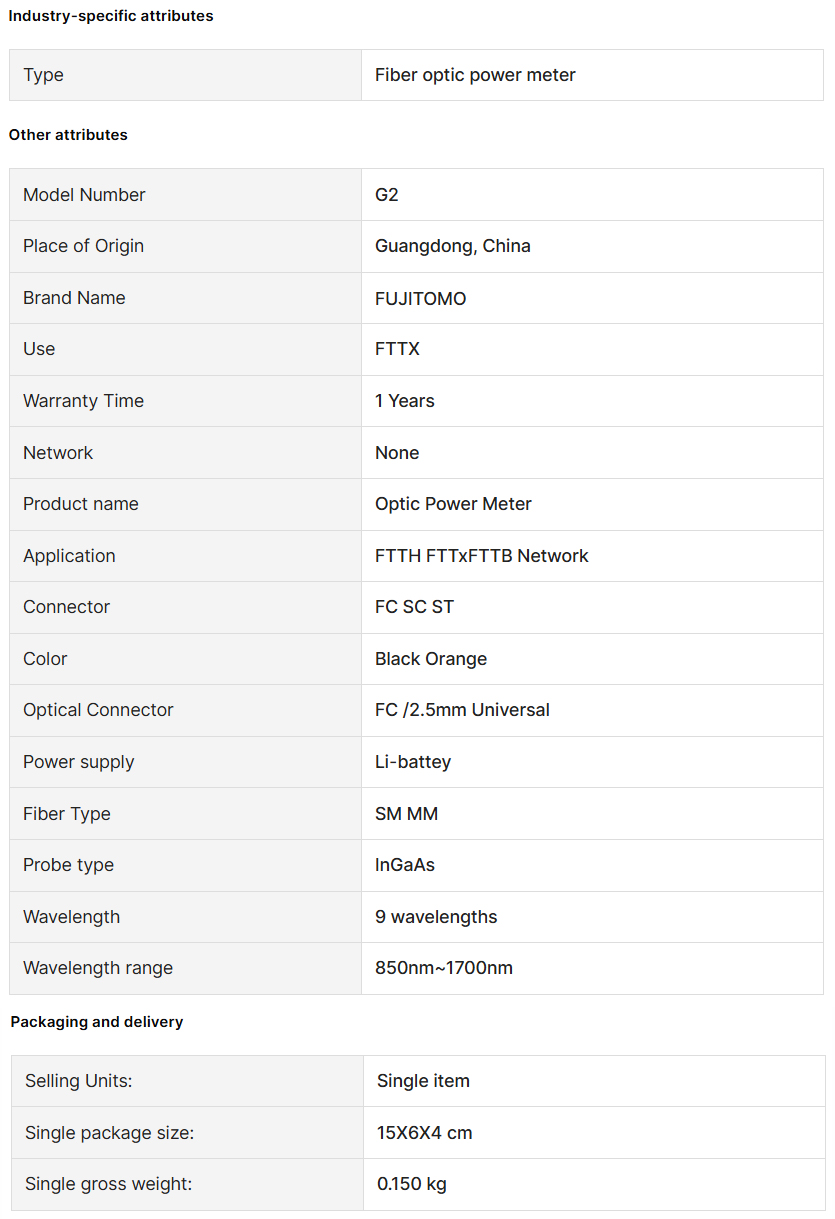Click the FTTX use value

point(397,349)
